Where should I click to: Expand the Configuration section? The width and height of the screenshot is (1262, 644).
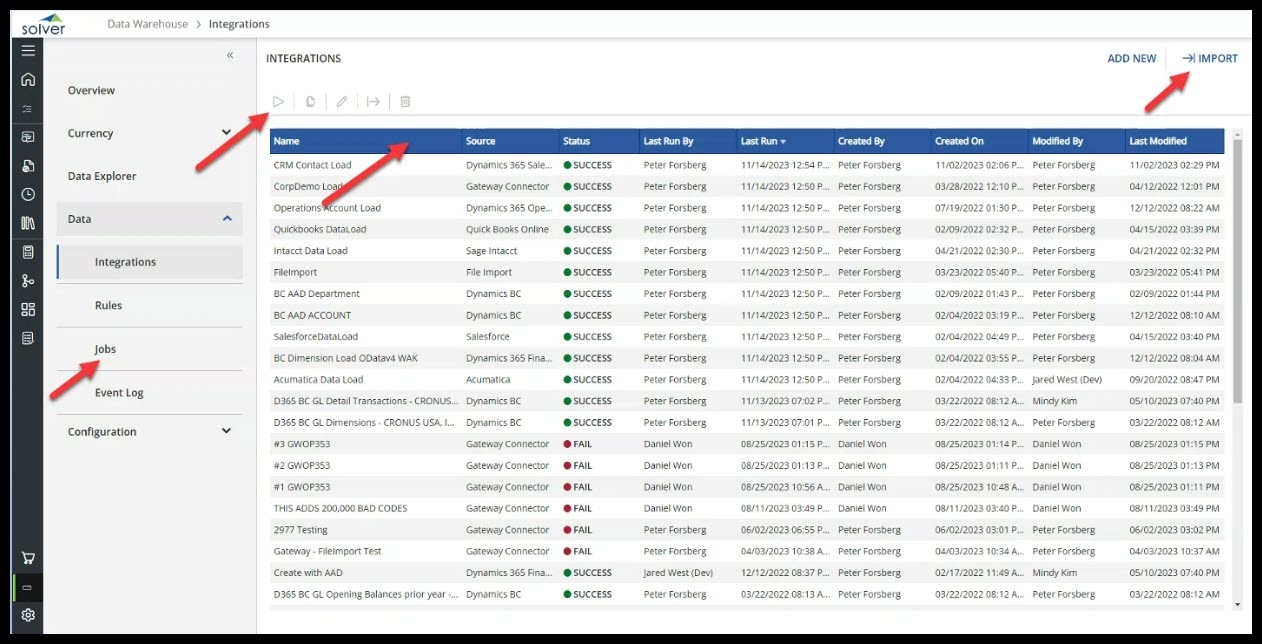tap(226, 431)
